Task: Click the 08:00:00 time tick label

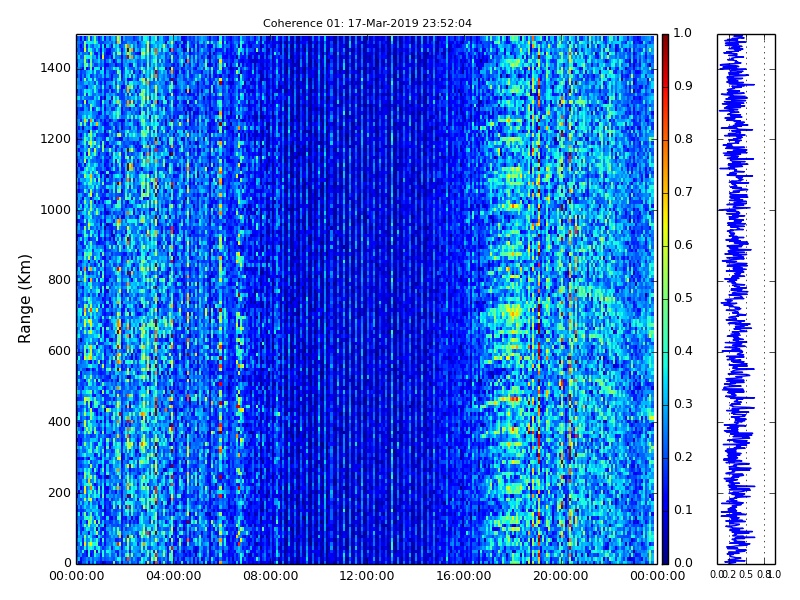Action: [x=270, y=576]
